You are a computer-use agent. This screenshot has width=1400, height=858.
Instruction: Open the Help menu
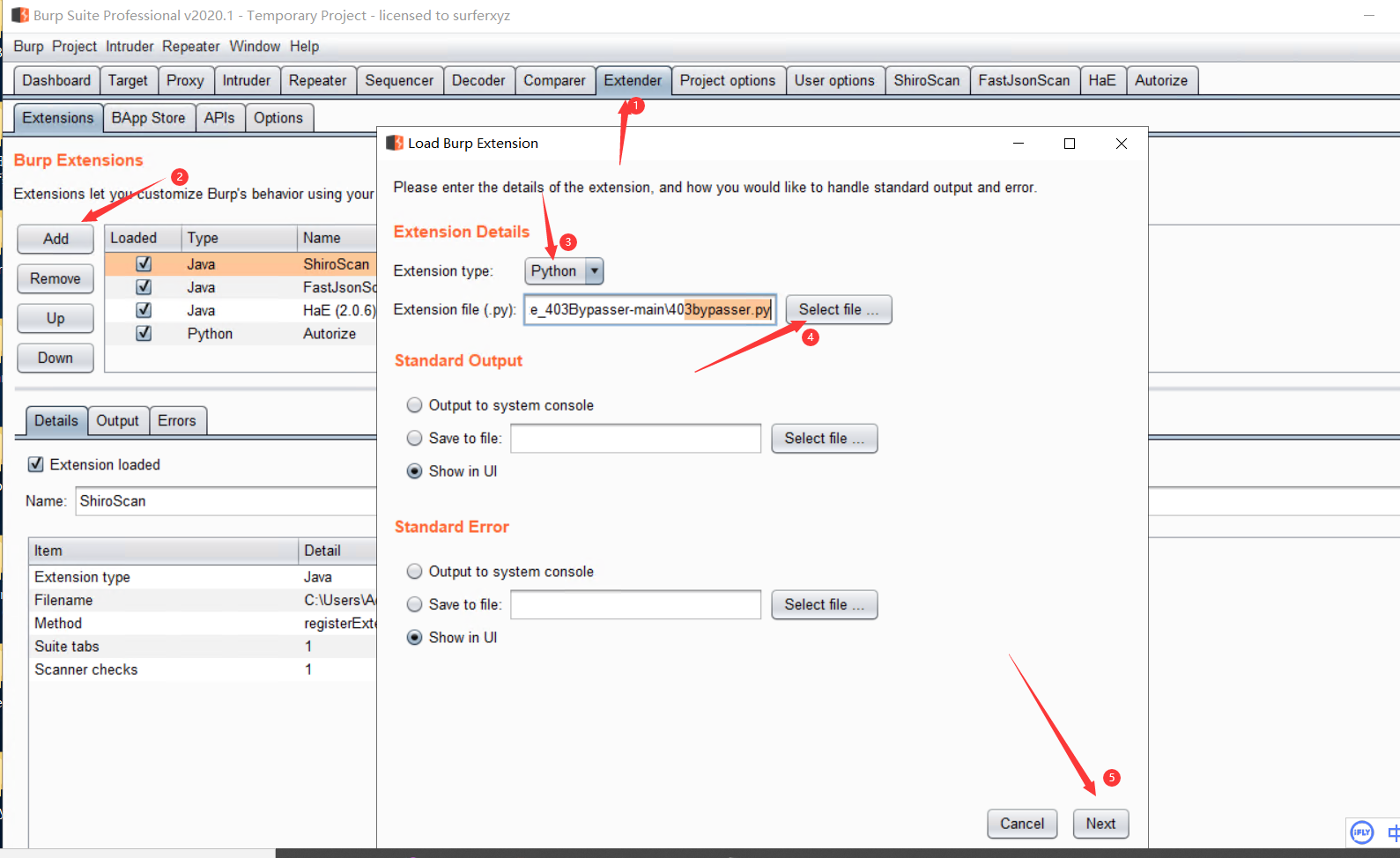304,46
